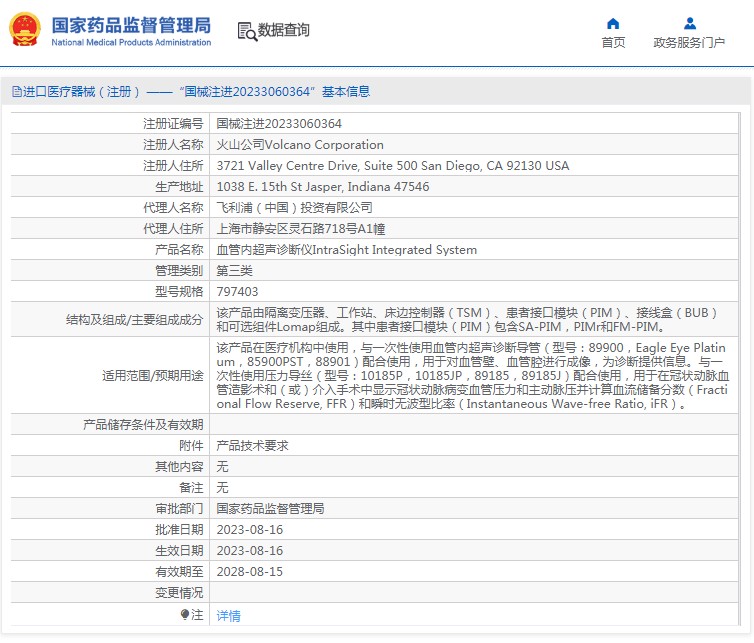The height and width of the screenshot is (643, 754).
Task: Select 产品技术要求 attachment value
Action: click(252, 445)
